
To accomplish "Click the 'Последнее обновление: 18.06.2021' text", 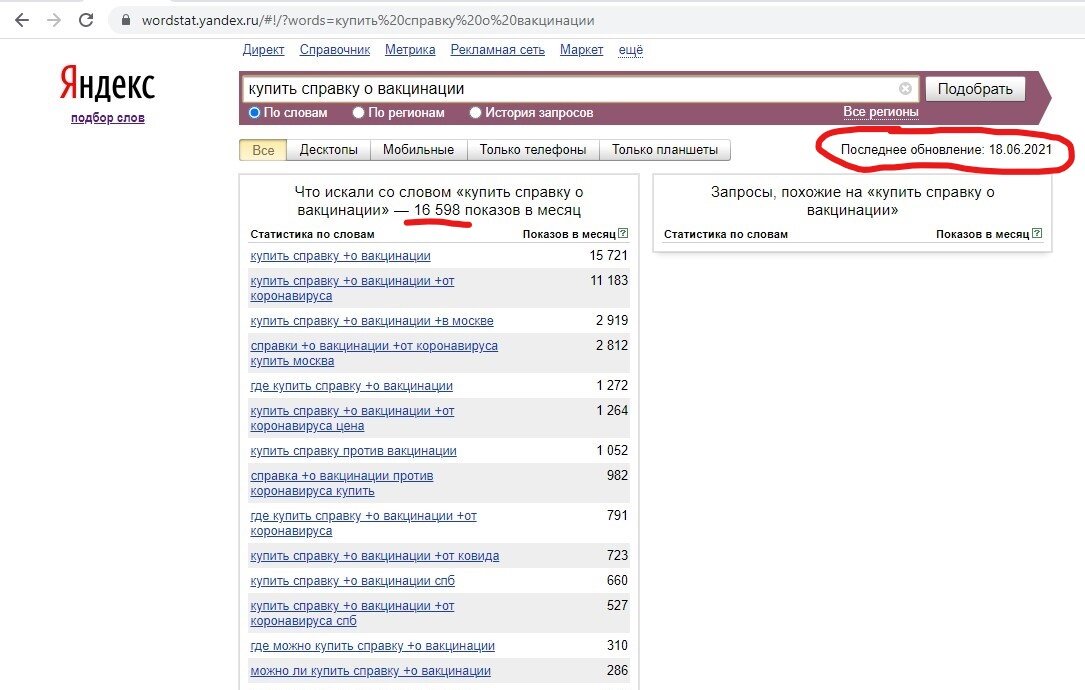I will coord(946,149).
